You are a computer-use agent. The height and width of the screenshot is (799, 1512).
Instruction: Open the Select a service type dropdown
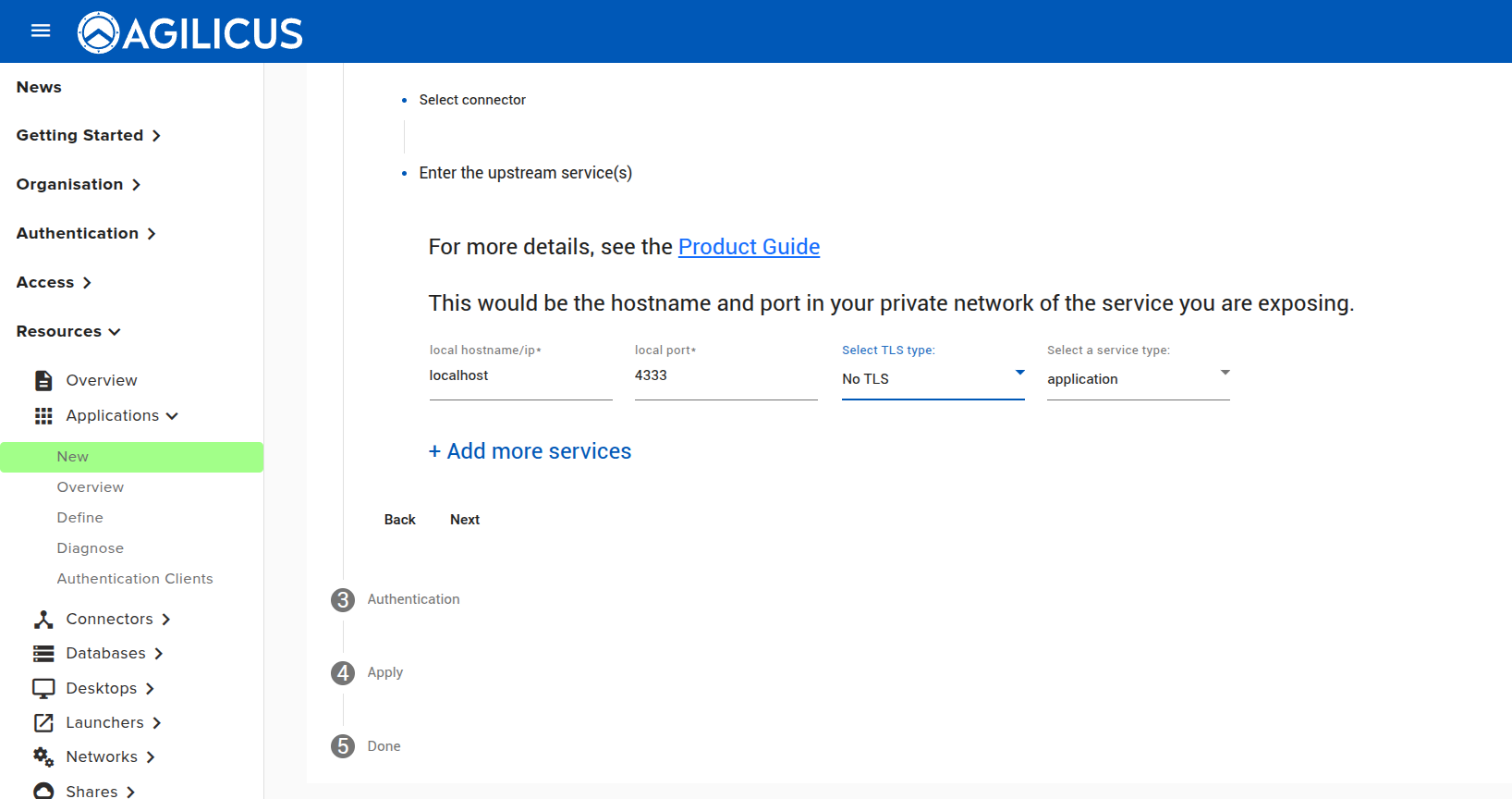click(x=1139, y=379)
